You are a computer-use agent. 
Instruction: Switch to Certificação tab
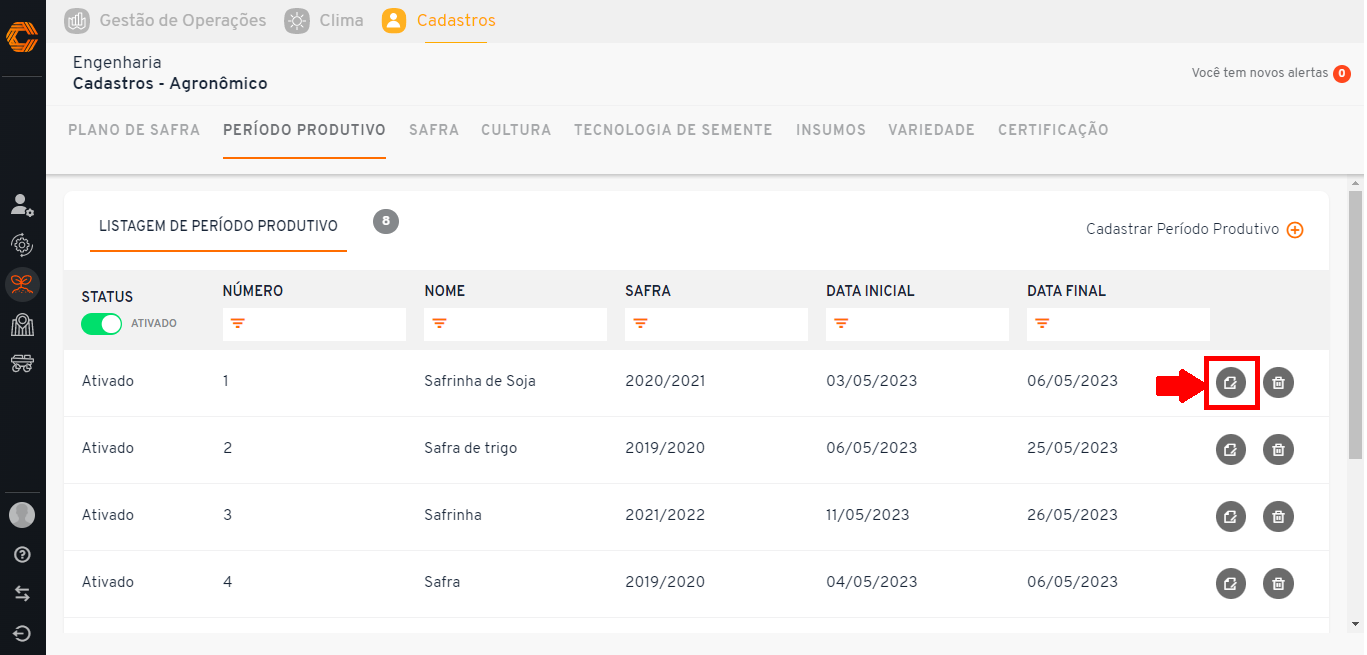[1053, 130]
